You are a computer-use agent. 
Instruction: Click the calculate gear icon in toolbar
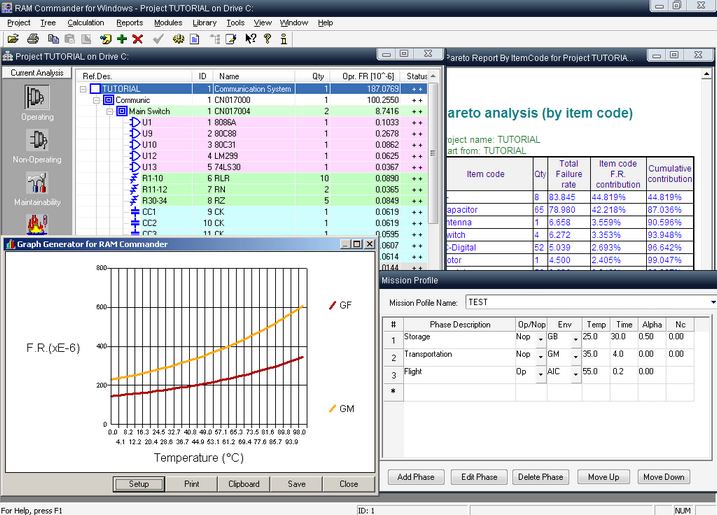click(178, 39)
